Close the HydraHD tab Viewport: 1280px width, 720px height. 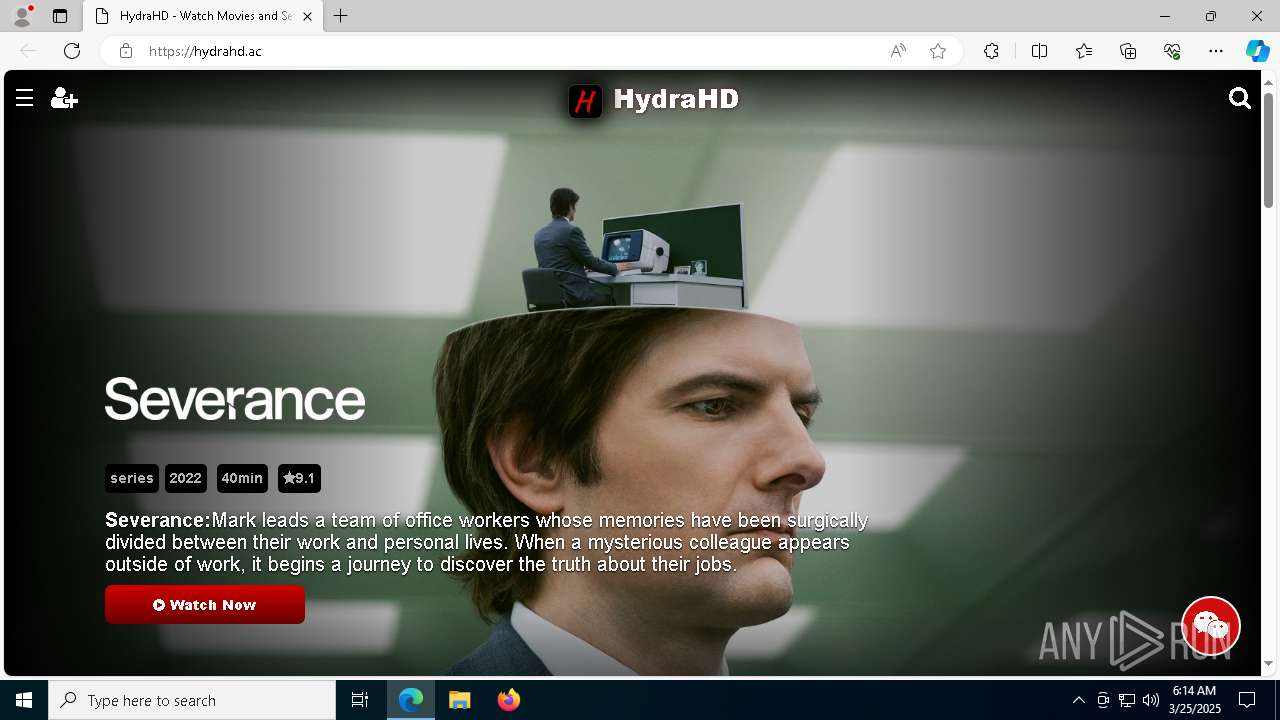[x=307, y=16]
